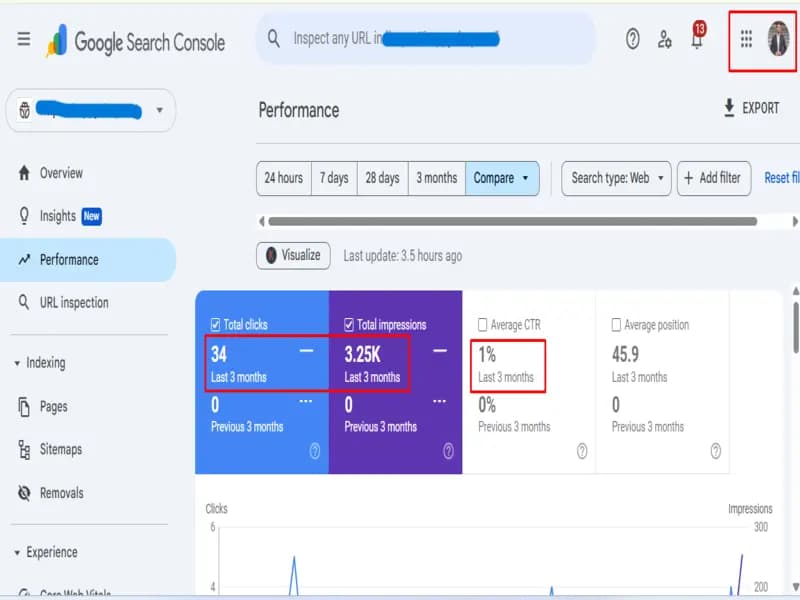The height and width of the screenshot is (600, 800).
Task: Click the Google Search Console logo
Action: click(136, 41)
